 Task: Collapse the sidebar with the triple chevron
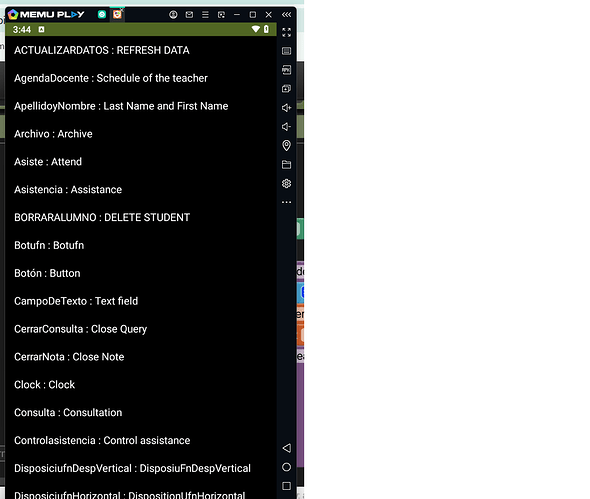(286, 15)
